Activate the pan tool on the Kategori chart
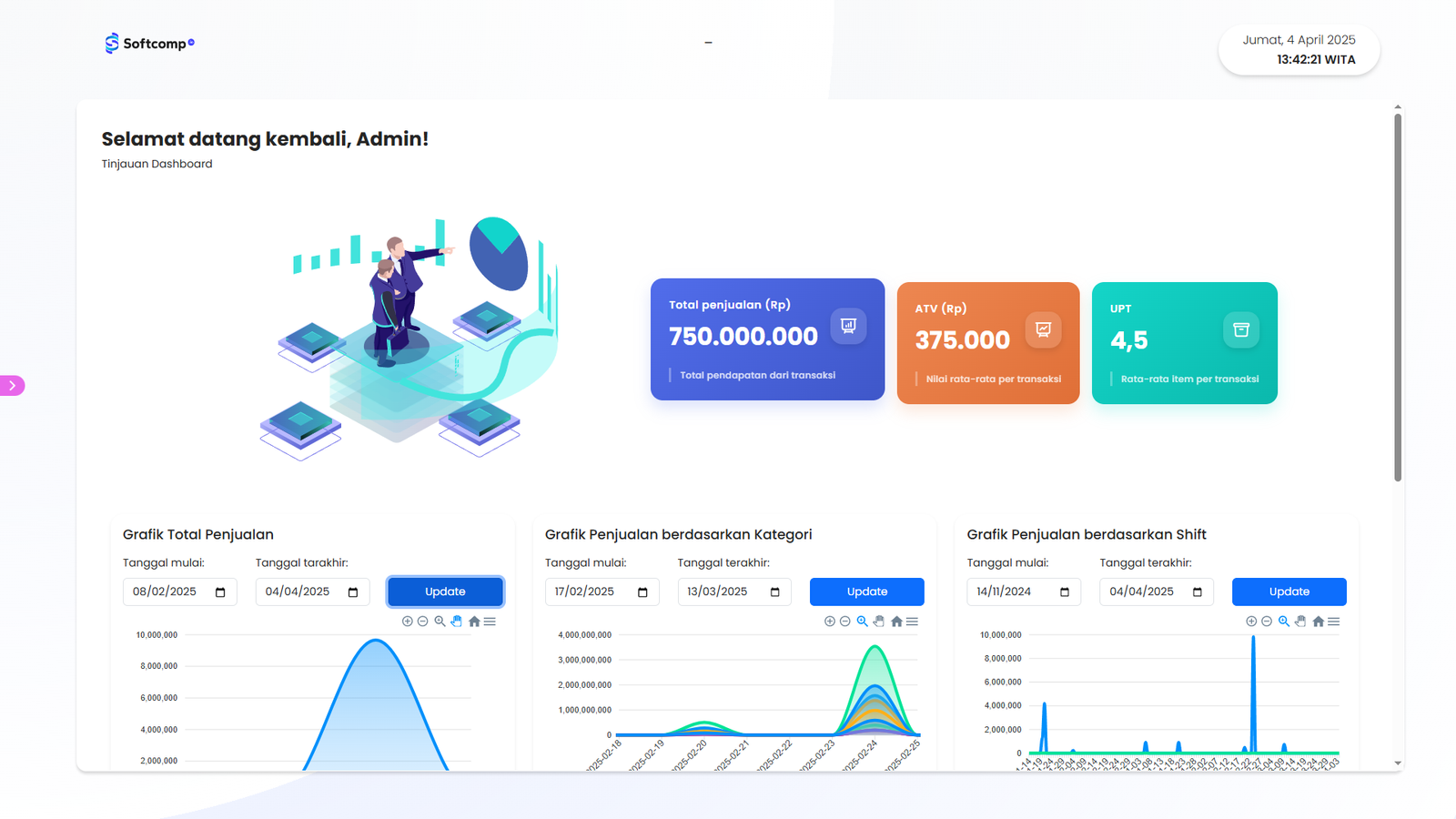 point(879,622)
